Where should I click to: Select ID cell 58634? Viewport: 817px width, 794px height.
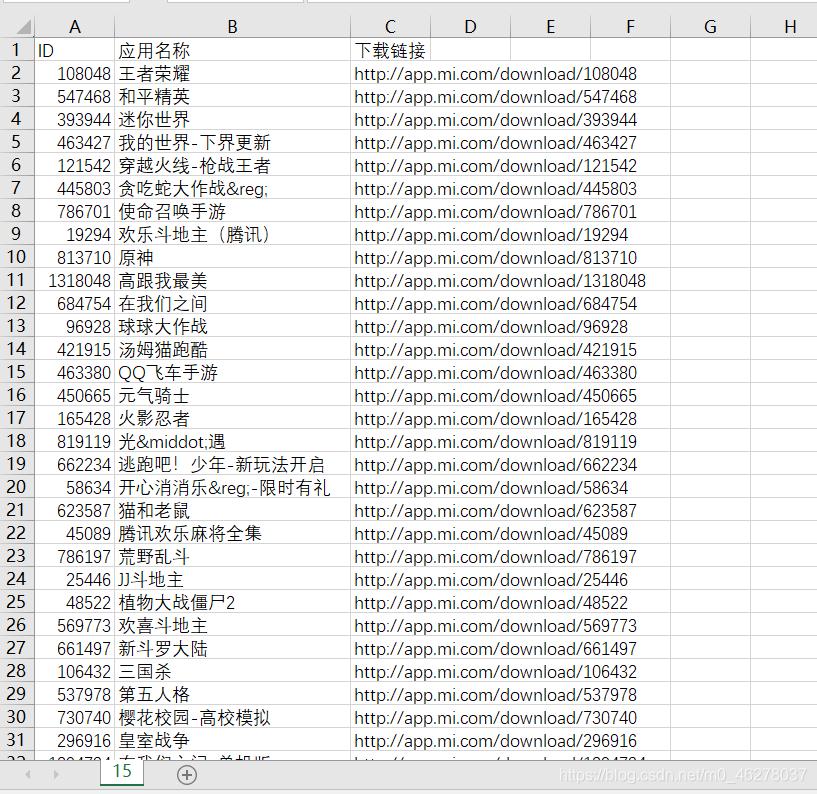coord(75,488)
